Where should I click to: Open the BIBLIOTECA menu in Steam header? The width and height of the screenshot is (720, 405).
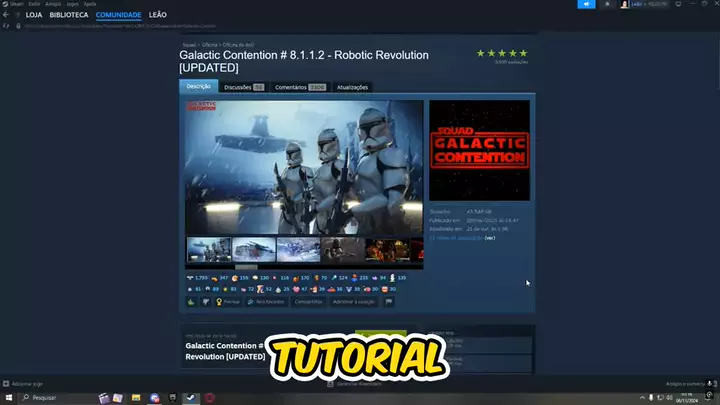[x=70, y=15]
